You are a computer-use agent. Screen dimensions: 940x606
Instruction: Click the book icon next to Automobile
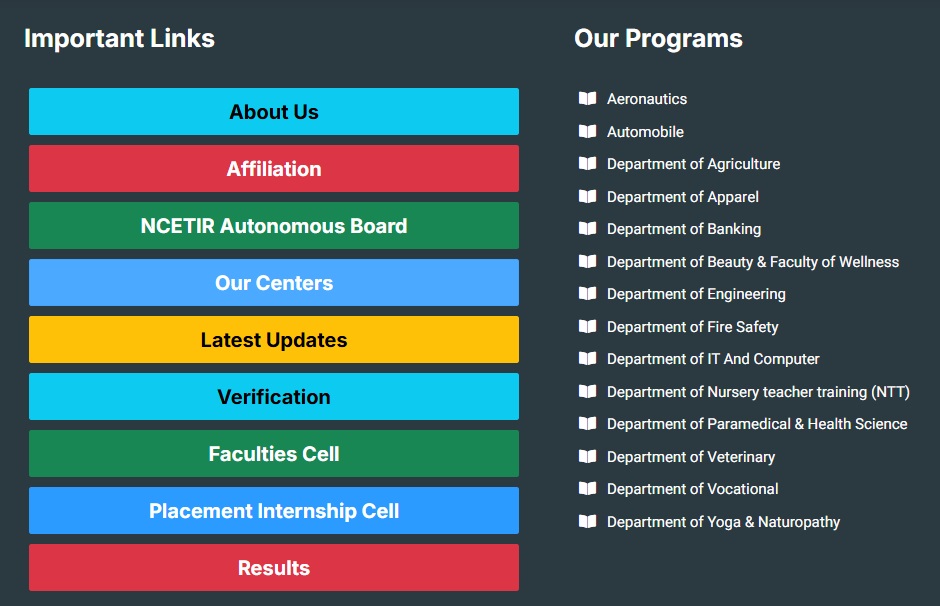click(588, 131)
